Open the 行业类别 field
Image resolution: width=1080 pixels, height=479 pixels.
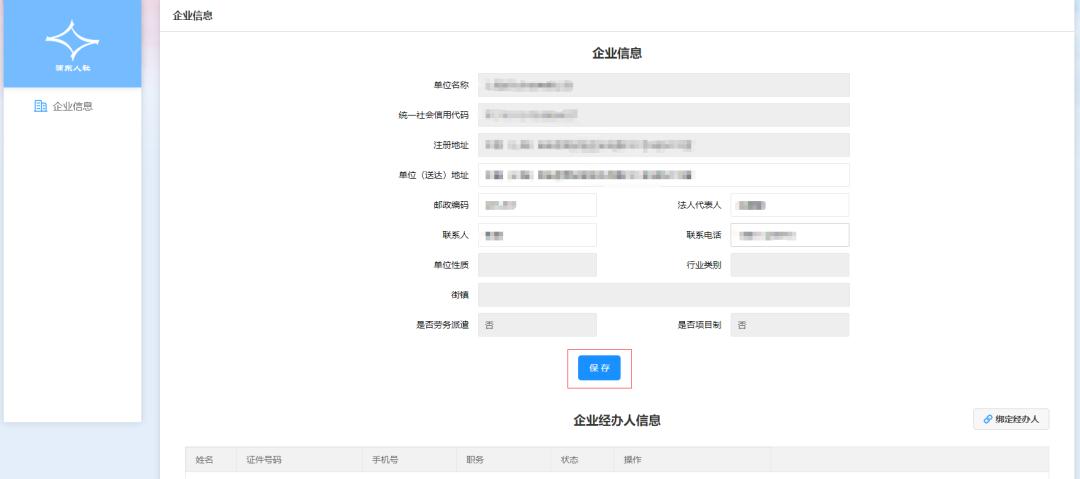click(790, 265)
